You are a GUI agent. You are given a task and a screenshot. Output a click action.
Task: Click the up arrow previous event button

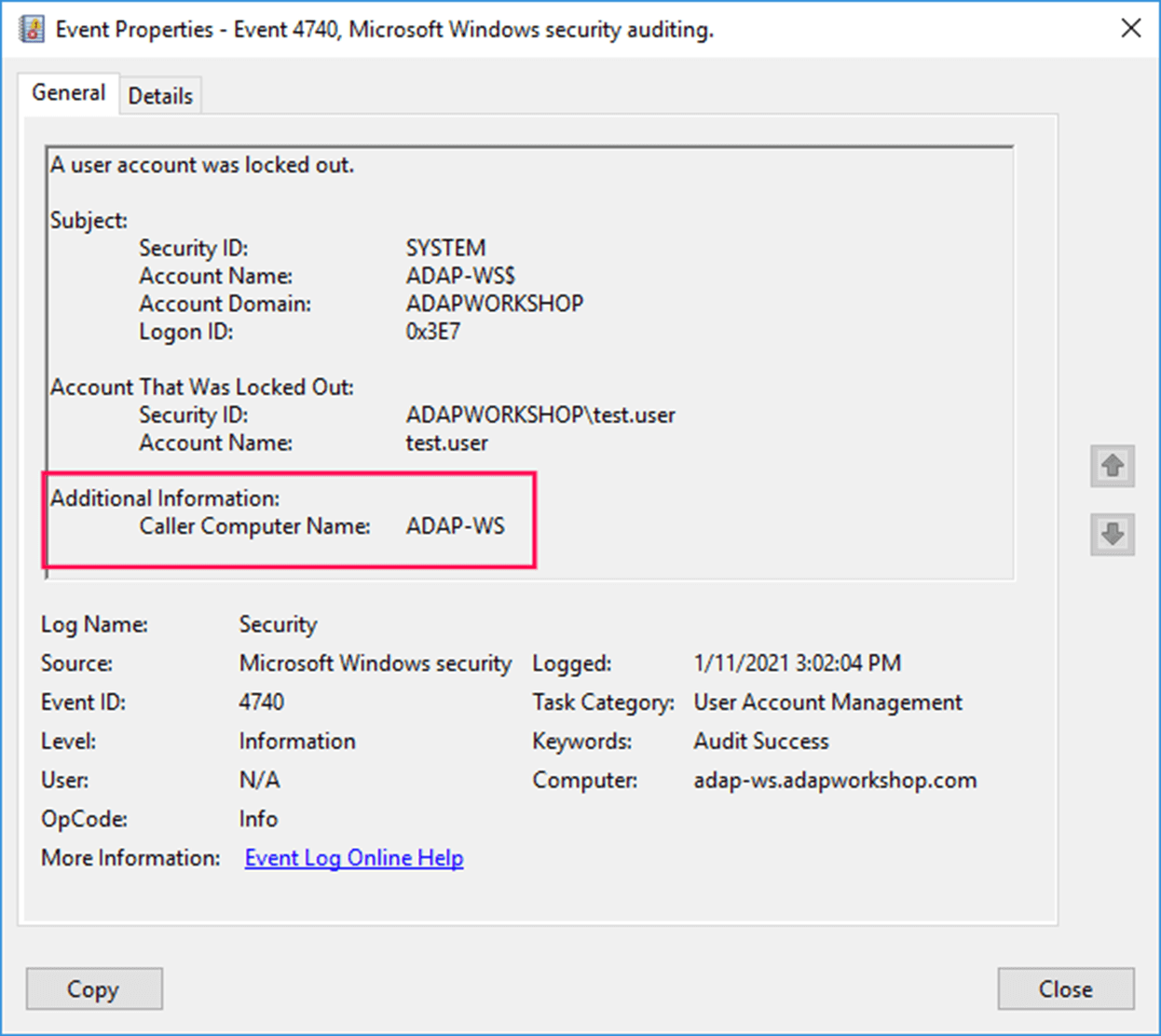click(1113, 465)
